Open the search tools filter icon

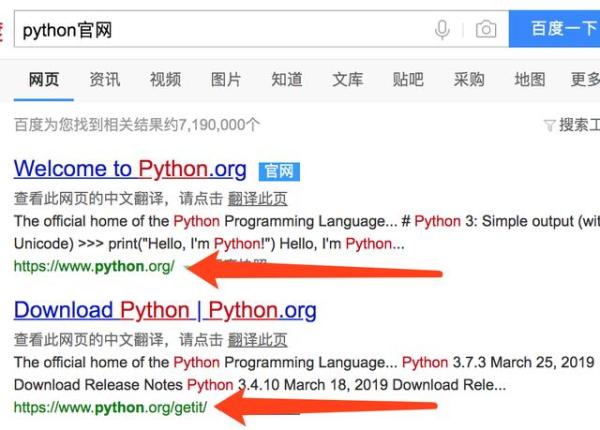click(x=549, y=125)
